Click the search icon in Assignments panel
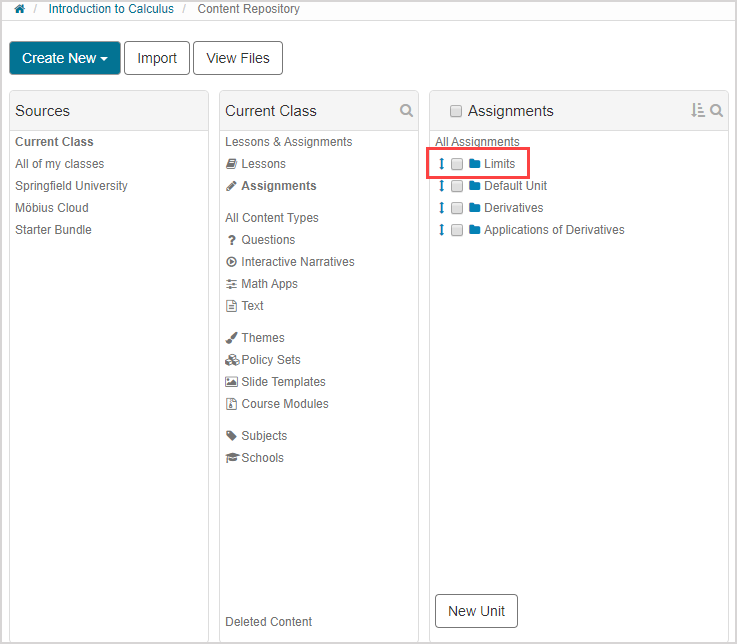737x644 pixels. [716, 111]
